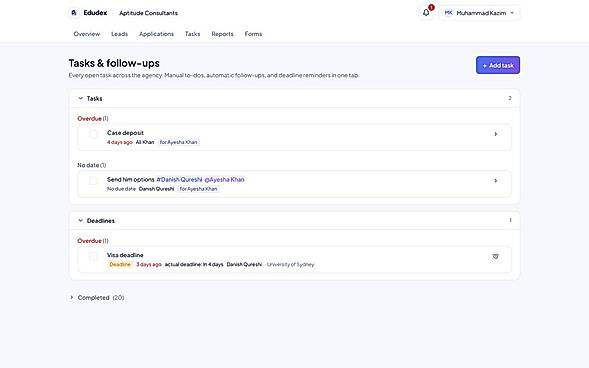Collapse the Tasks section chevron
Screen dimensions: 589x368
(x=80, y=98)
